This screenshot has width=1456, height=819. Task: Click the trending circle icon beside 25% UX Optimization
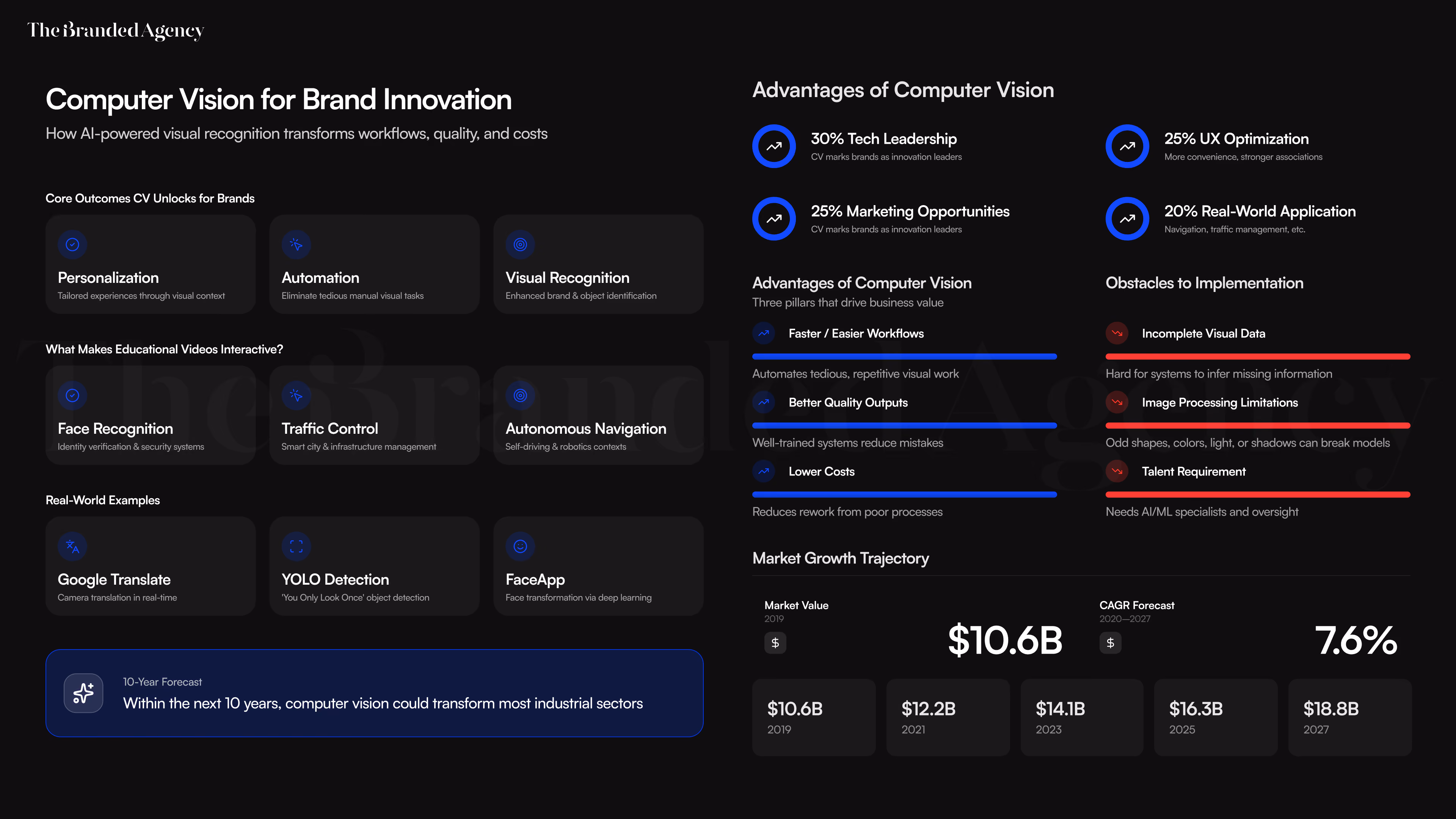coord(1127,146)
